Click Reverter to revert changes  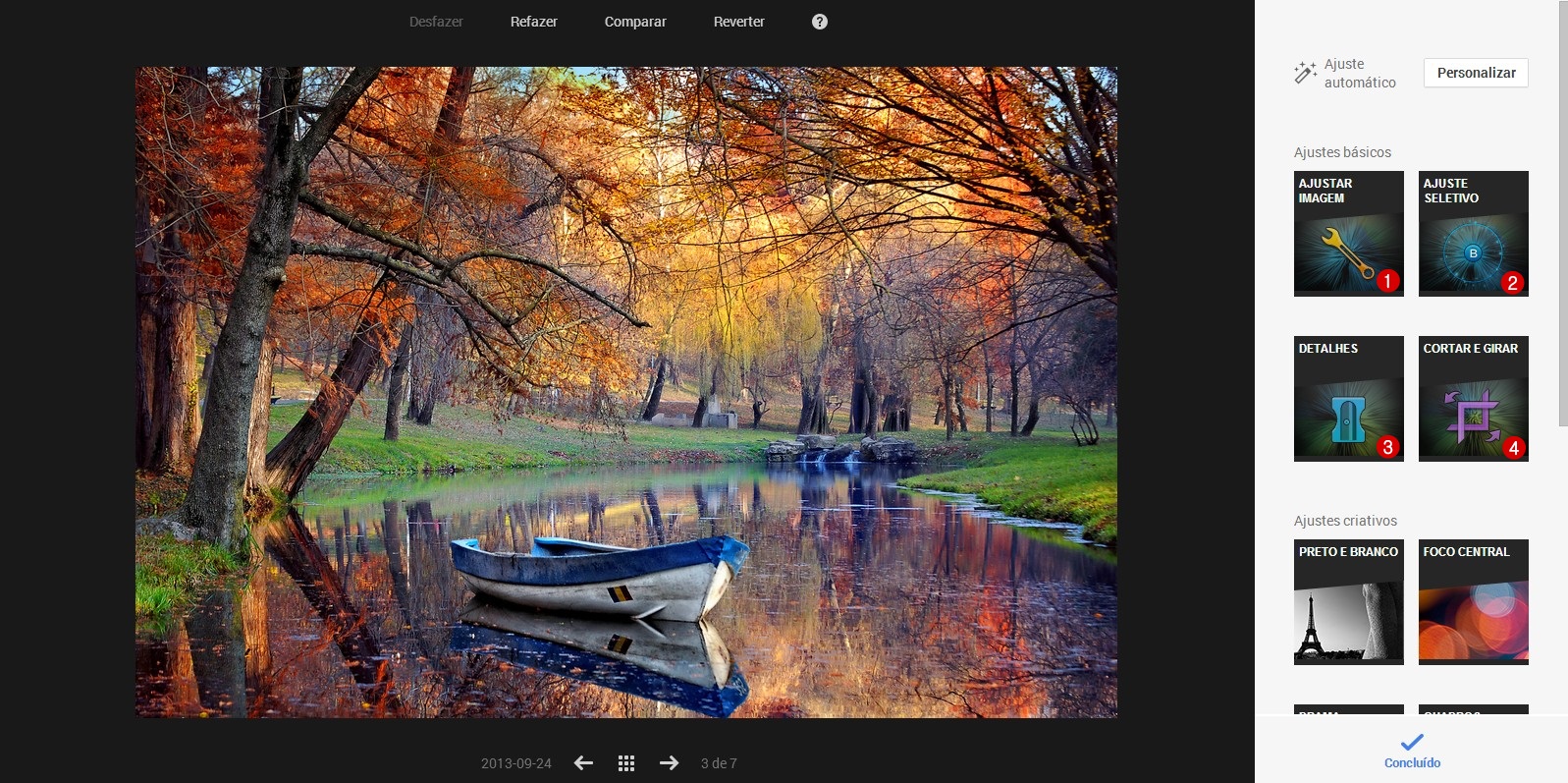[739, 22]
